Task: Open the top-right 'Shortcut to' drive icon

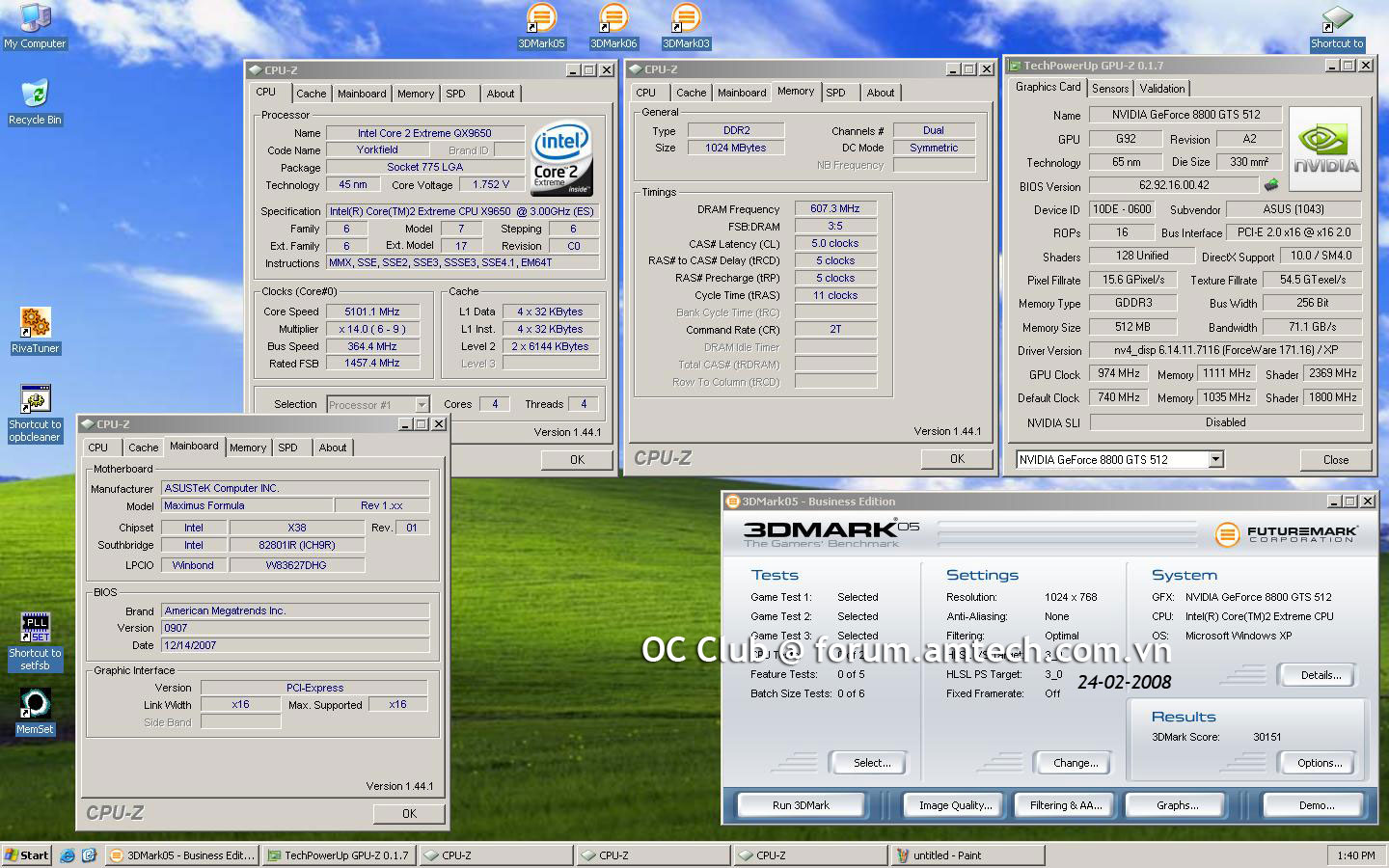Action: point(1337,26)
